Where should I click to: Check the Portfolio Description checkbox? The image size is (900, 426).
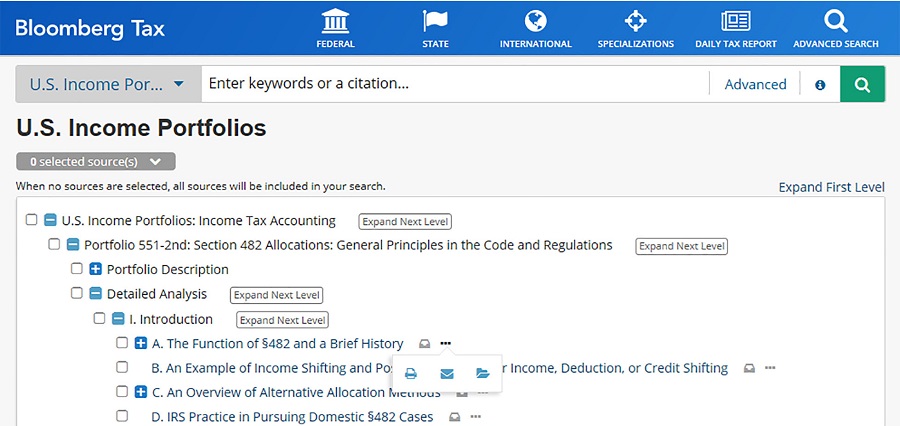77,269
